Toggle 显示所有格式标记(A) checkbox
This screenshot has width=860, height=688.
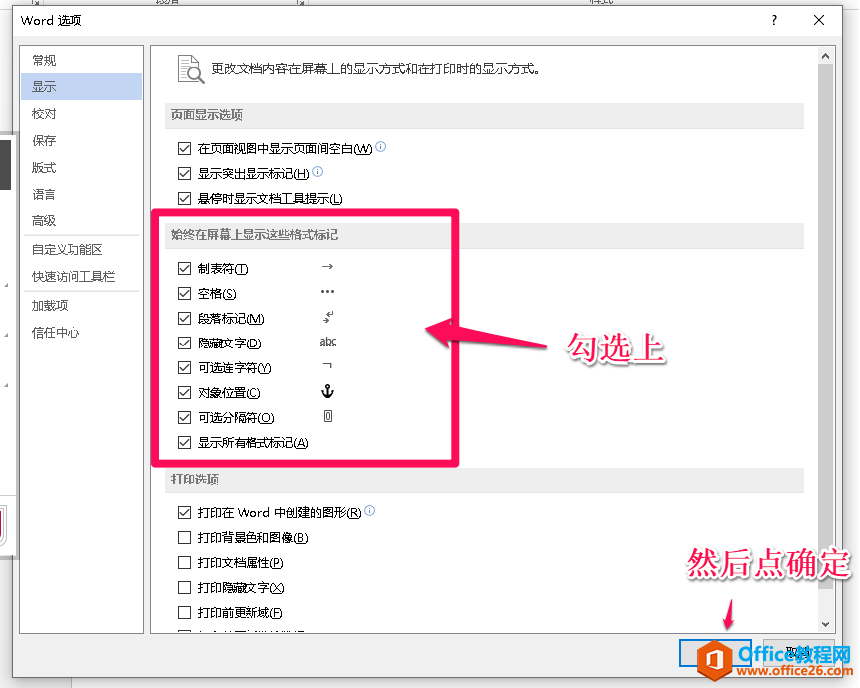click(x=184, y=443)
